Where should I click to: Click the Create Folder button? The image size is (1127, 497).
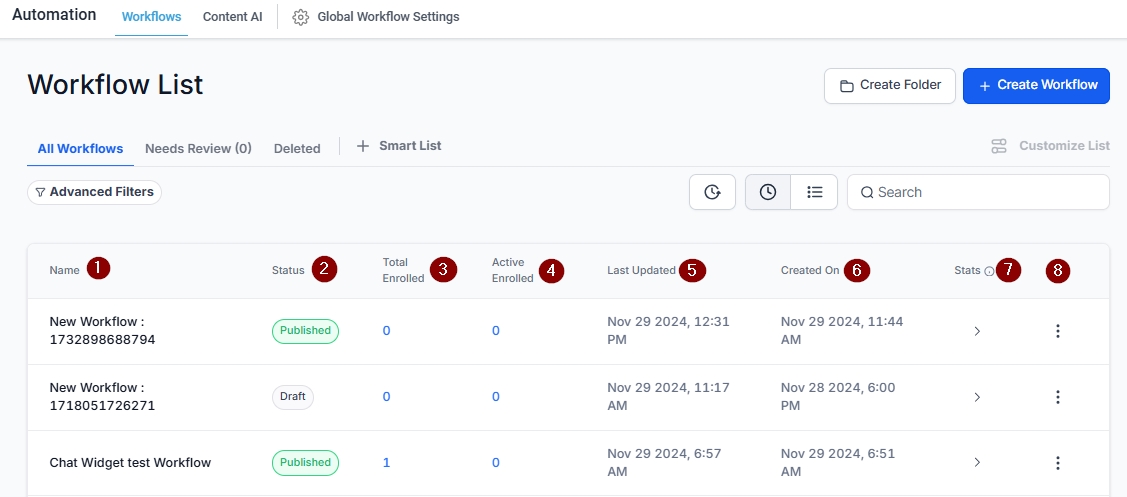pyautogui.click(x=889, y=85)
